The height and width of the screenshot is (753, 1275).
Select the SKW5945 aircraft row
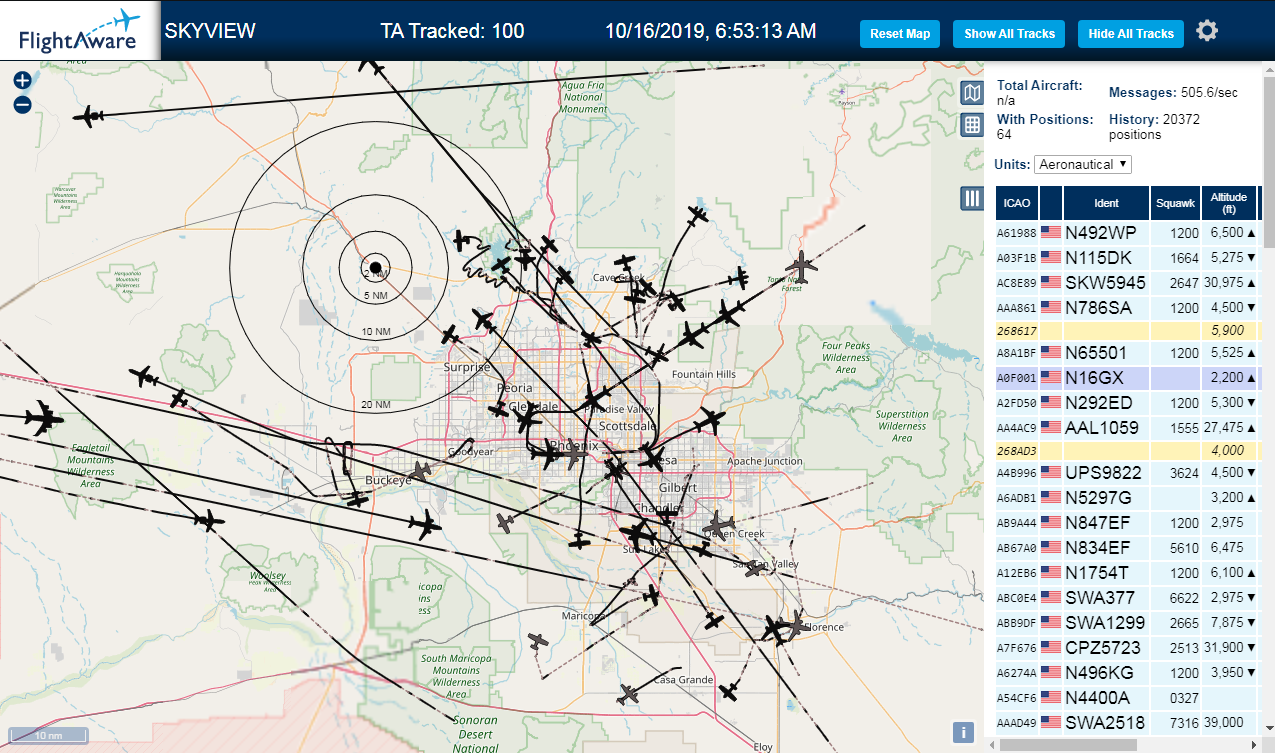[1128, 282]
